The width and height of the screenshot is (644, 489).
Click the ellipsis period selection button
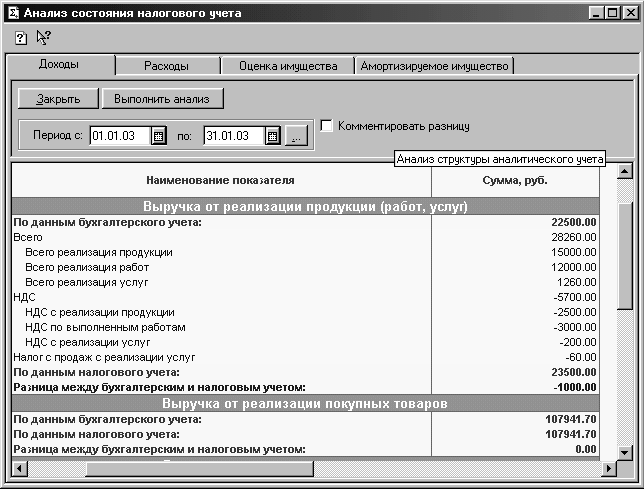(x=296, y=136)
